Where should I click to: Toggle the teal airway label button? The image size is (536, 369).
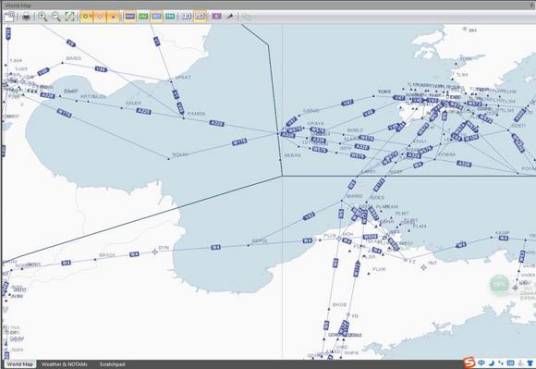[x=170, y=16]
